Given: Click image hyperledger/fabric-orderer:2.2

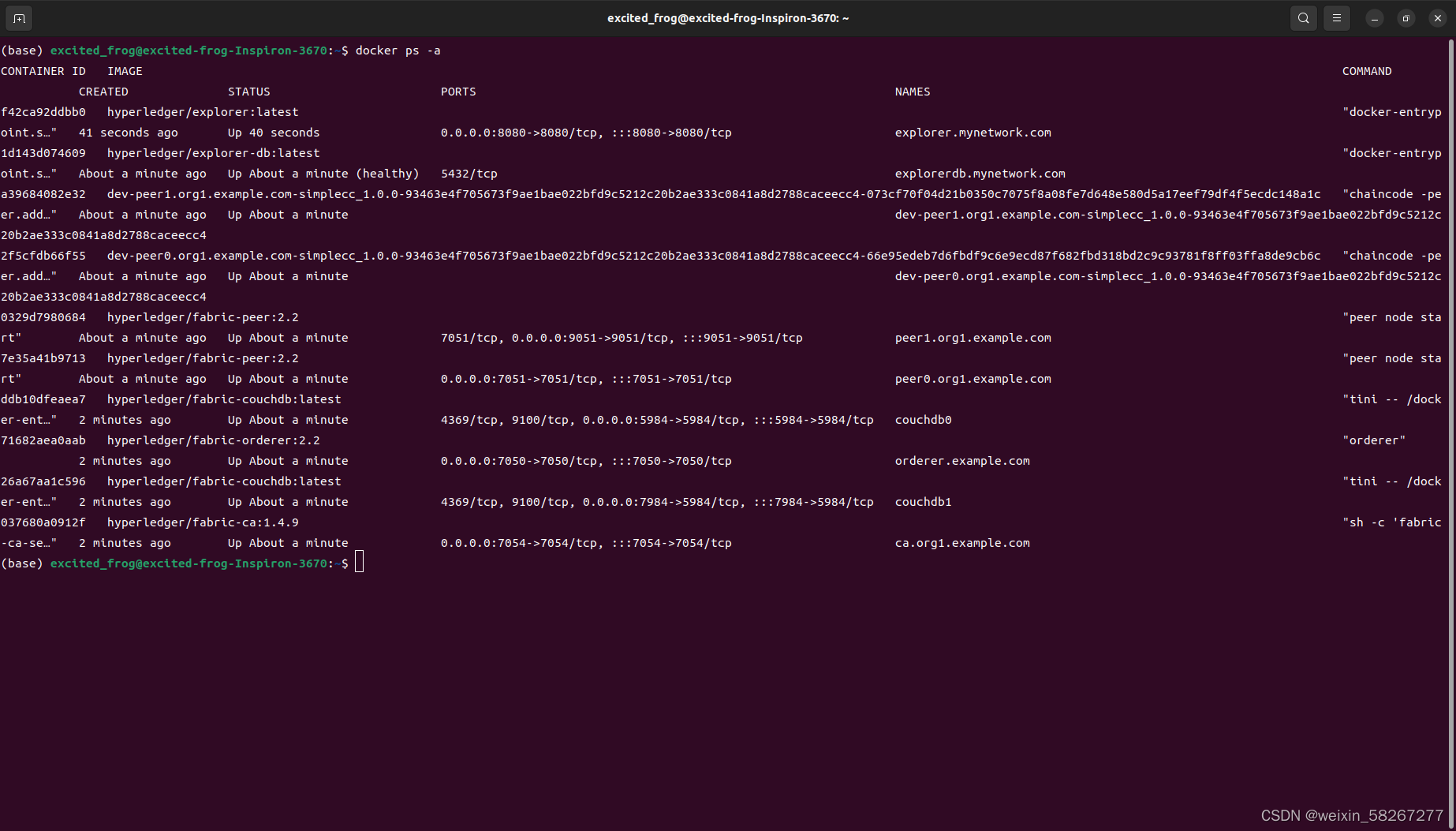Looking at the screenshot, I should click(214, 440).
